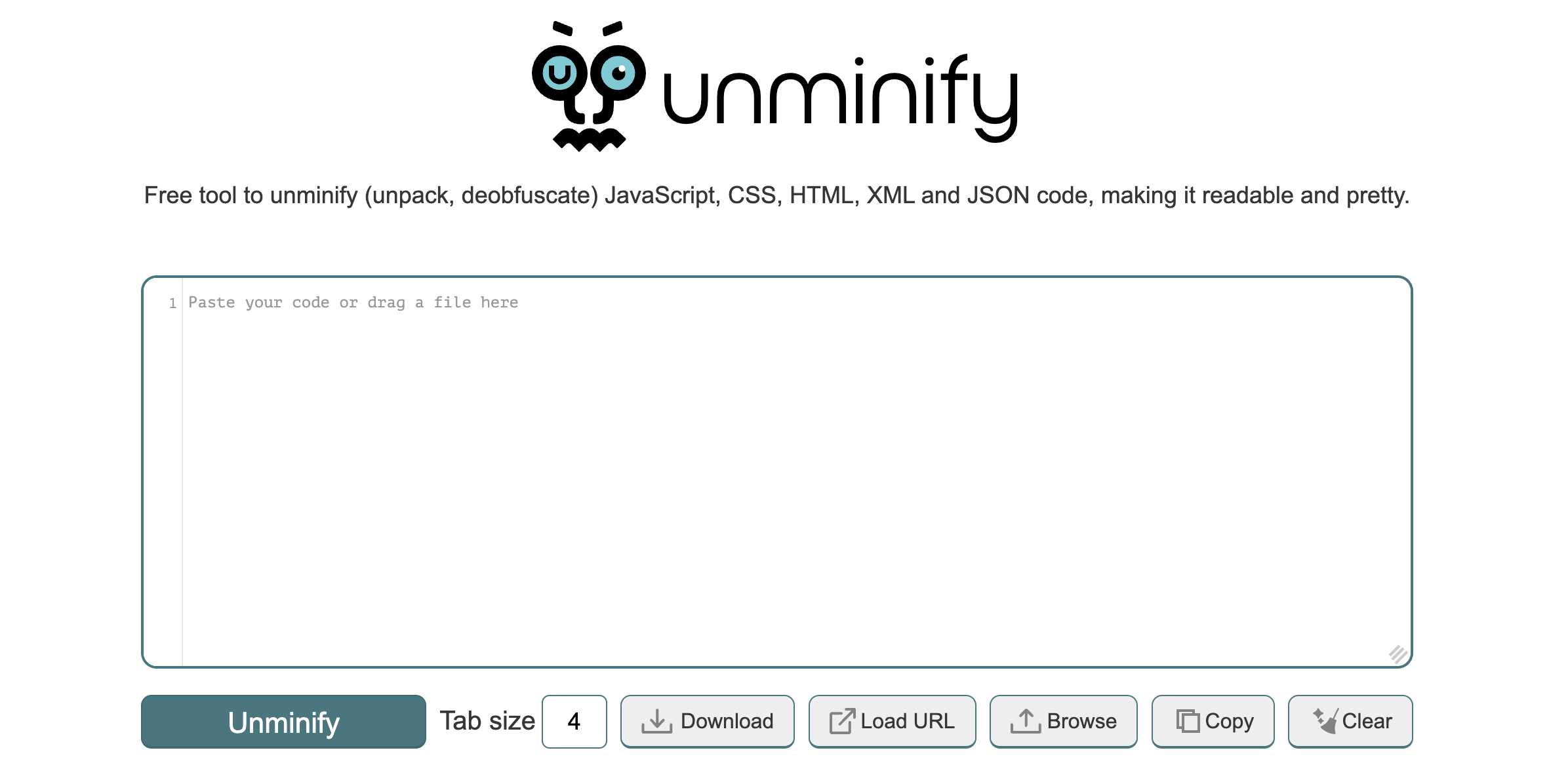Click inside the code editor placeholder text
1549x784 pixels.
coord(353,302)
